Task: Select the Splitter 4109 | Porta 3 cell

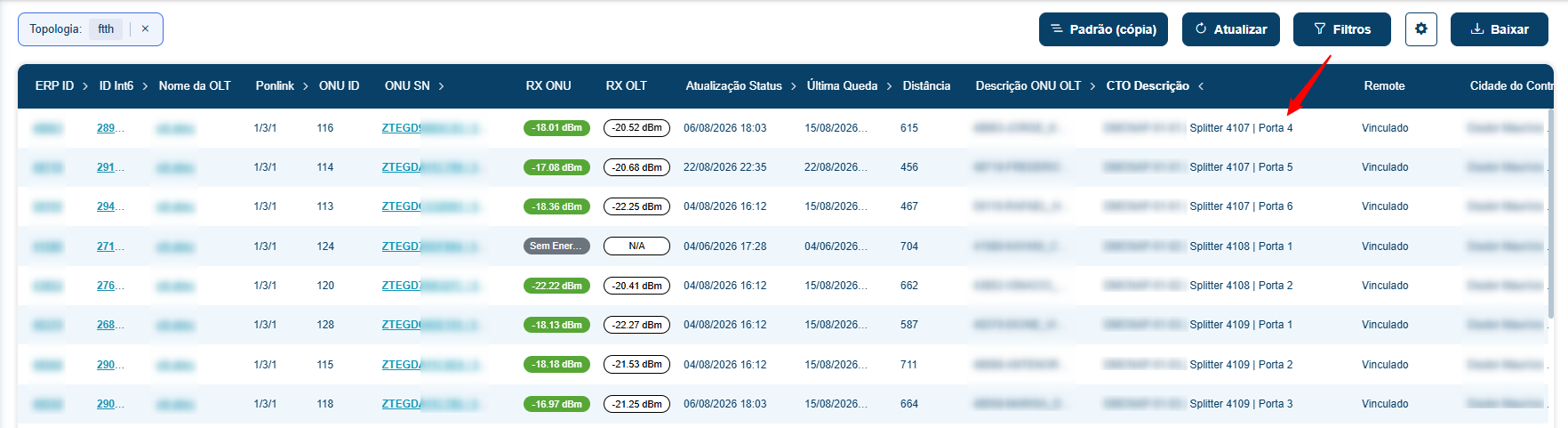Action: [1241, 404]
